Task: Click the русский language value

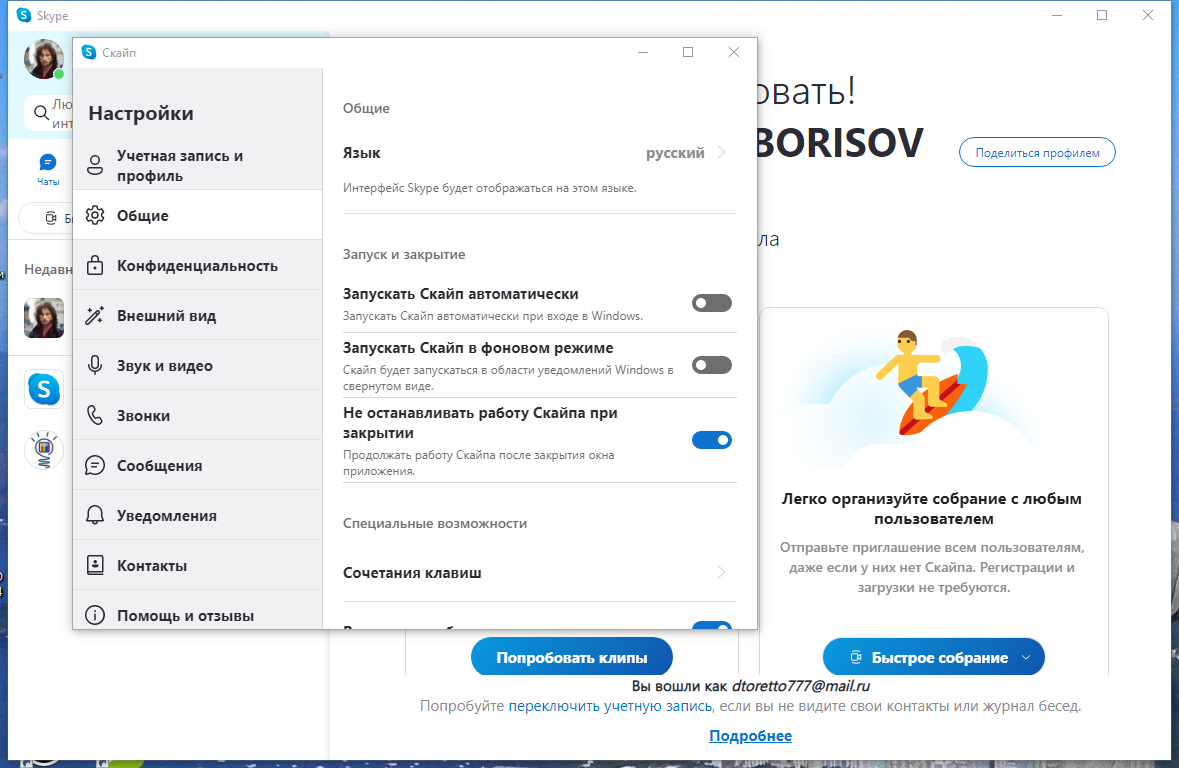Action: pos(675,153)
